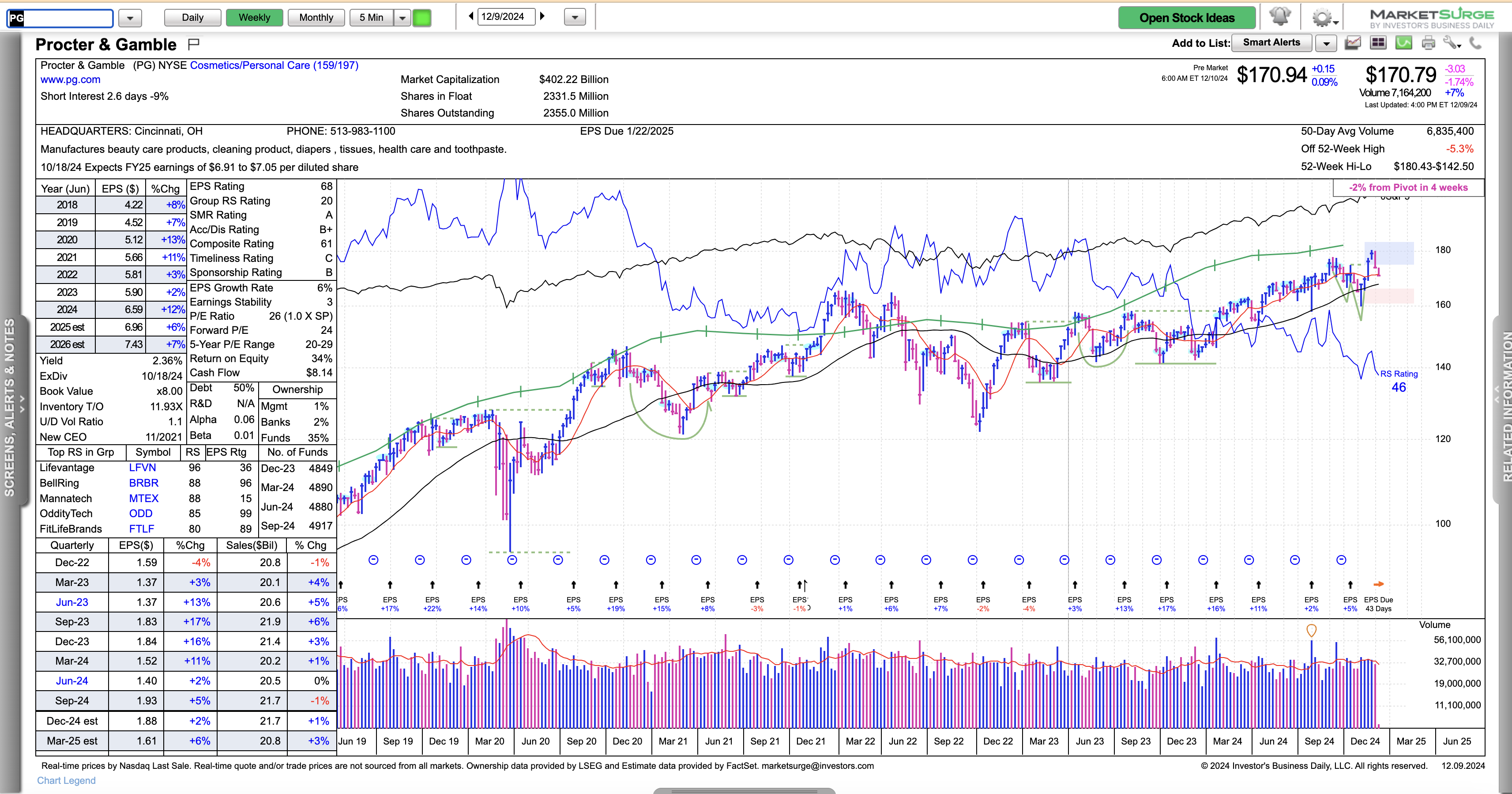Click the printer icon

1428,43
